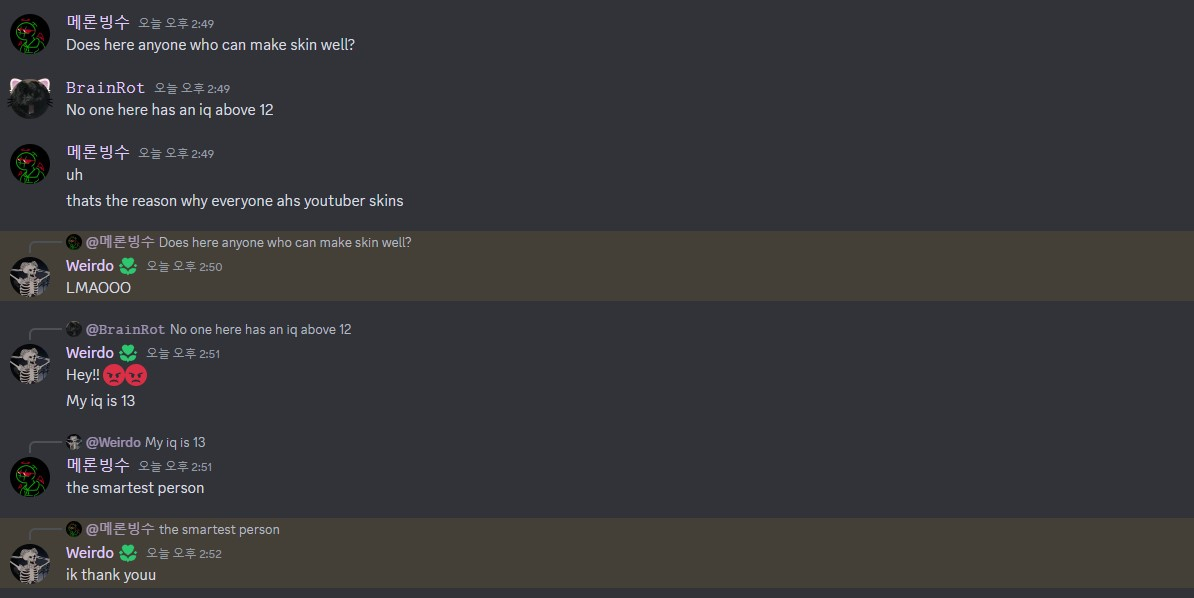The height and width of the screenshot is (598, 1194).
Task: Open reply preview "Does here anyone who can make skin well?"
Action: [285, 242]
